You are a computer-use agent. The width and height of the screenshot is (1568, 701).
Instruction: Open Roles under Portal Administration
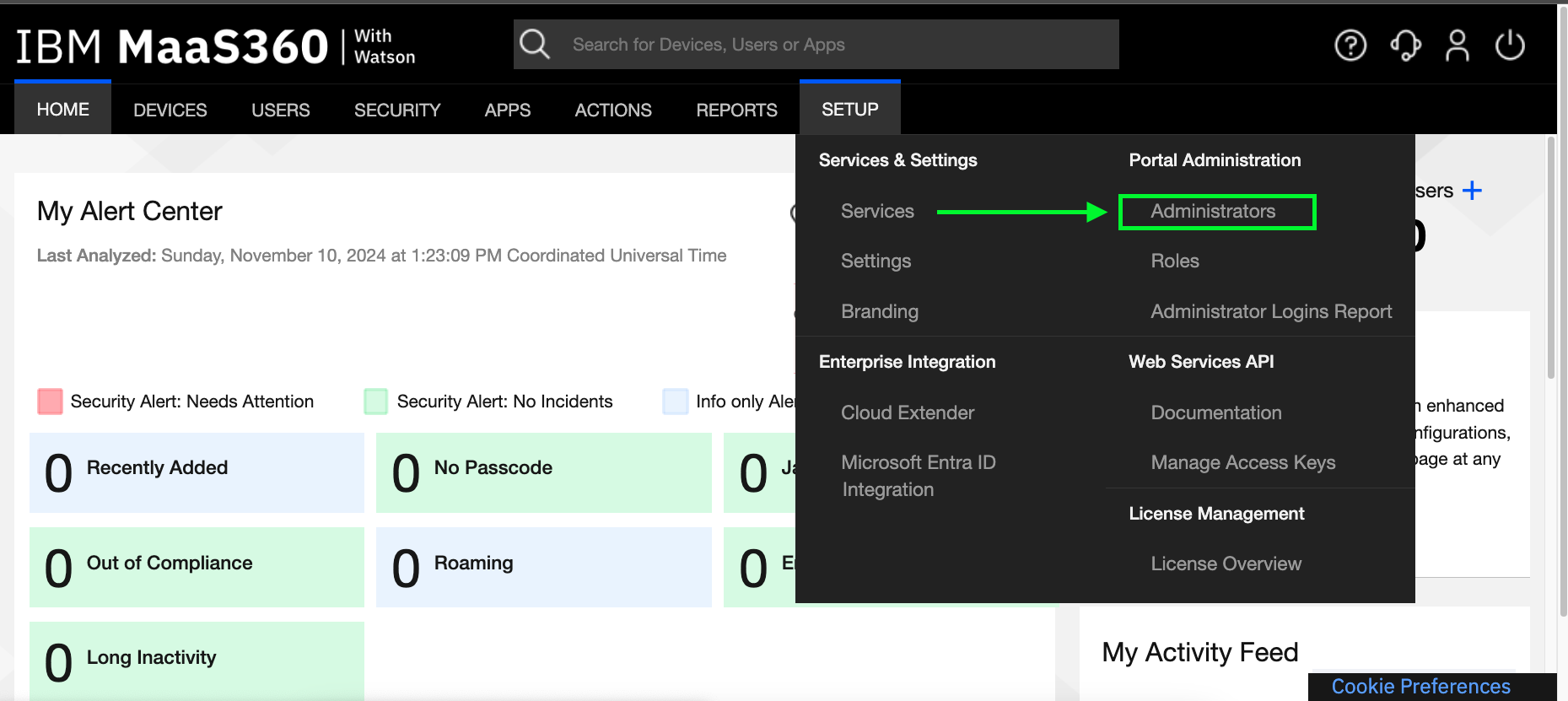[x=1175, y=261]
